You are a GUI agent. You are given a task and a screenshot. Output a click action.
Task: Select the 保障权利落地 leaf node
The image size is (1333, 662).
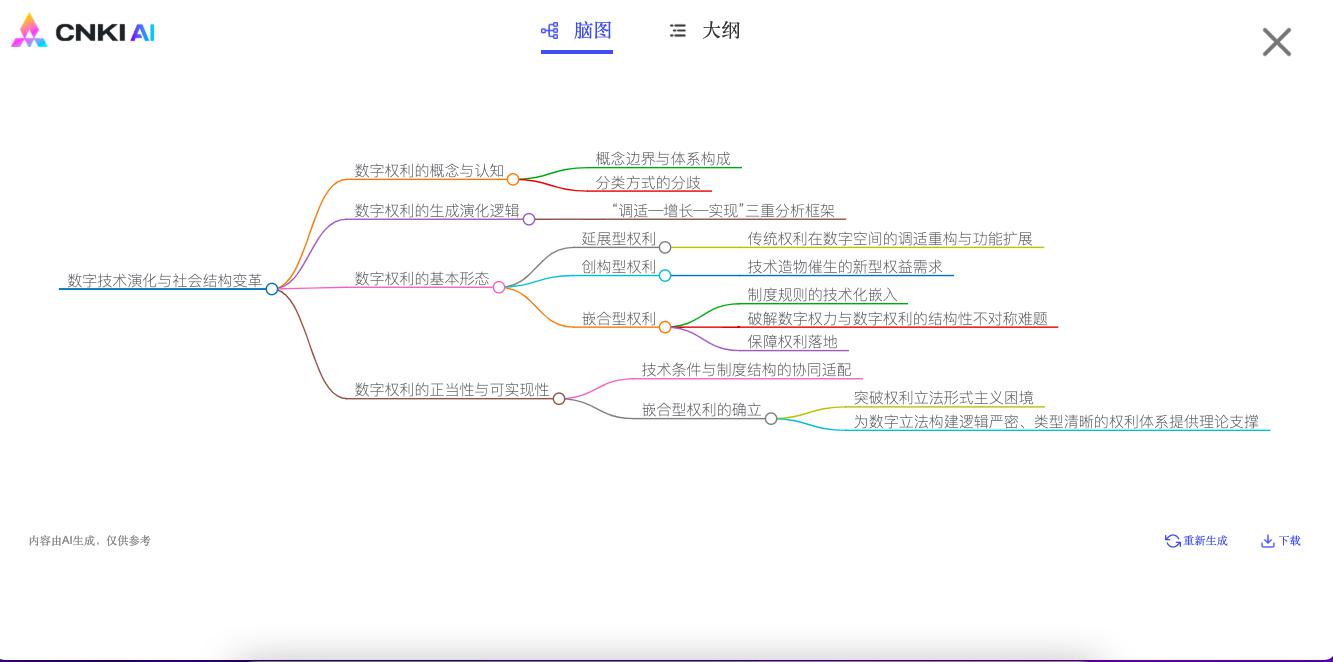792,341
